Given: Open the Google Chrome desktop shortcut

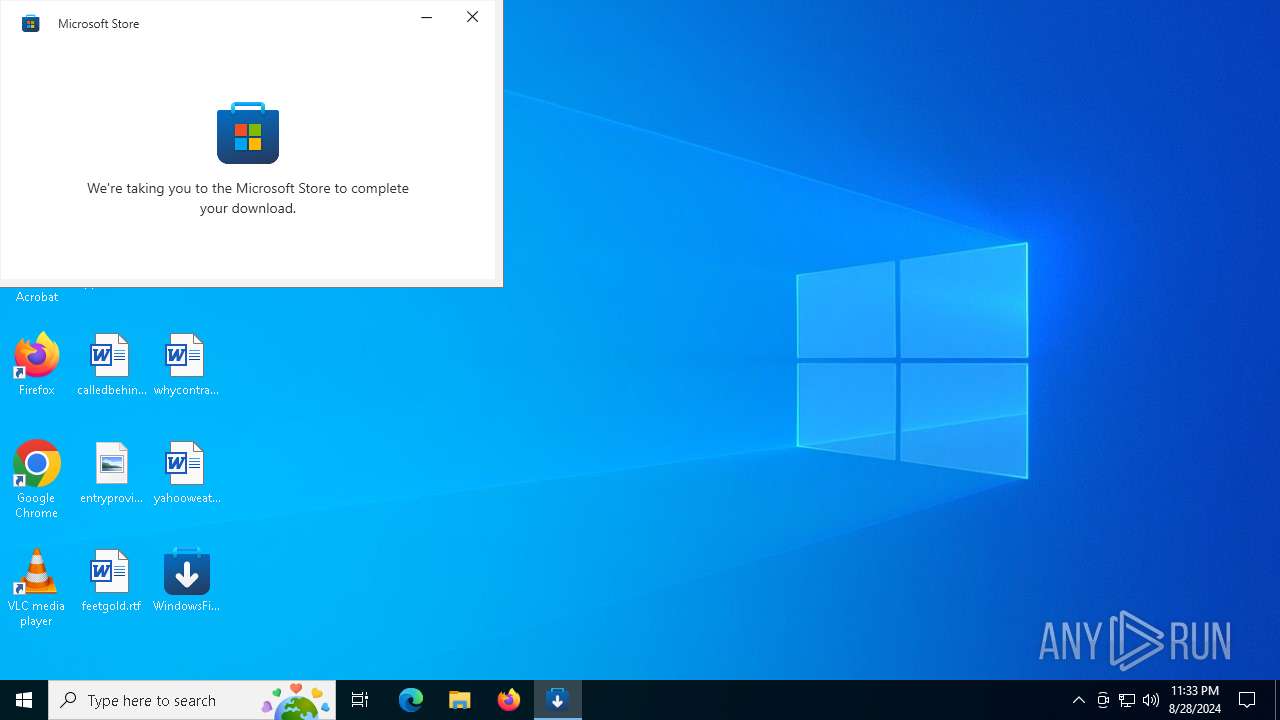Looking at the screenshot, I should [x=37, y=480].
